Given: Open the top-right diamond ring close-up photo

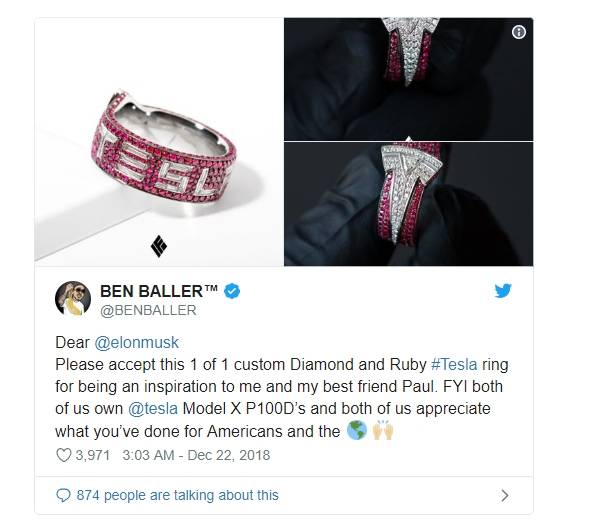Looking at the screenshot, I should pos(409,79).
